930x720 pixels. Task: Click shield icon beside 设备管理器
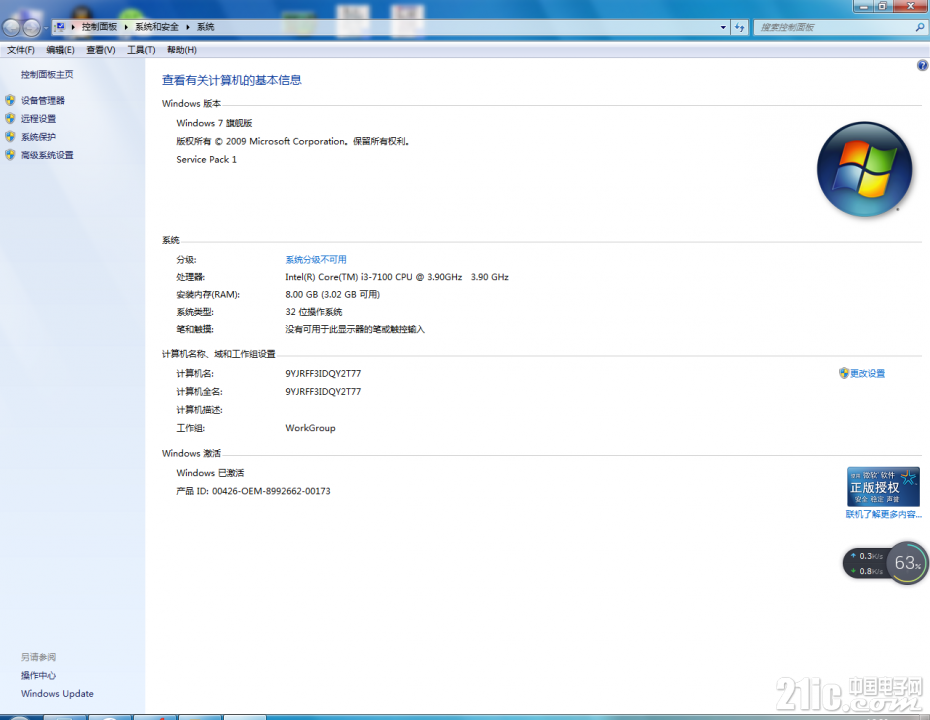(x=10, y=100)
